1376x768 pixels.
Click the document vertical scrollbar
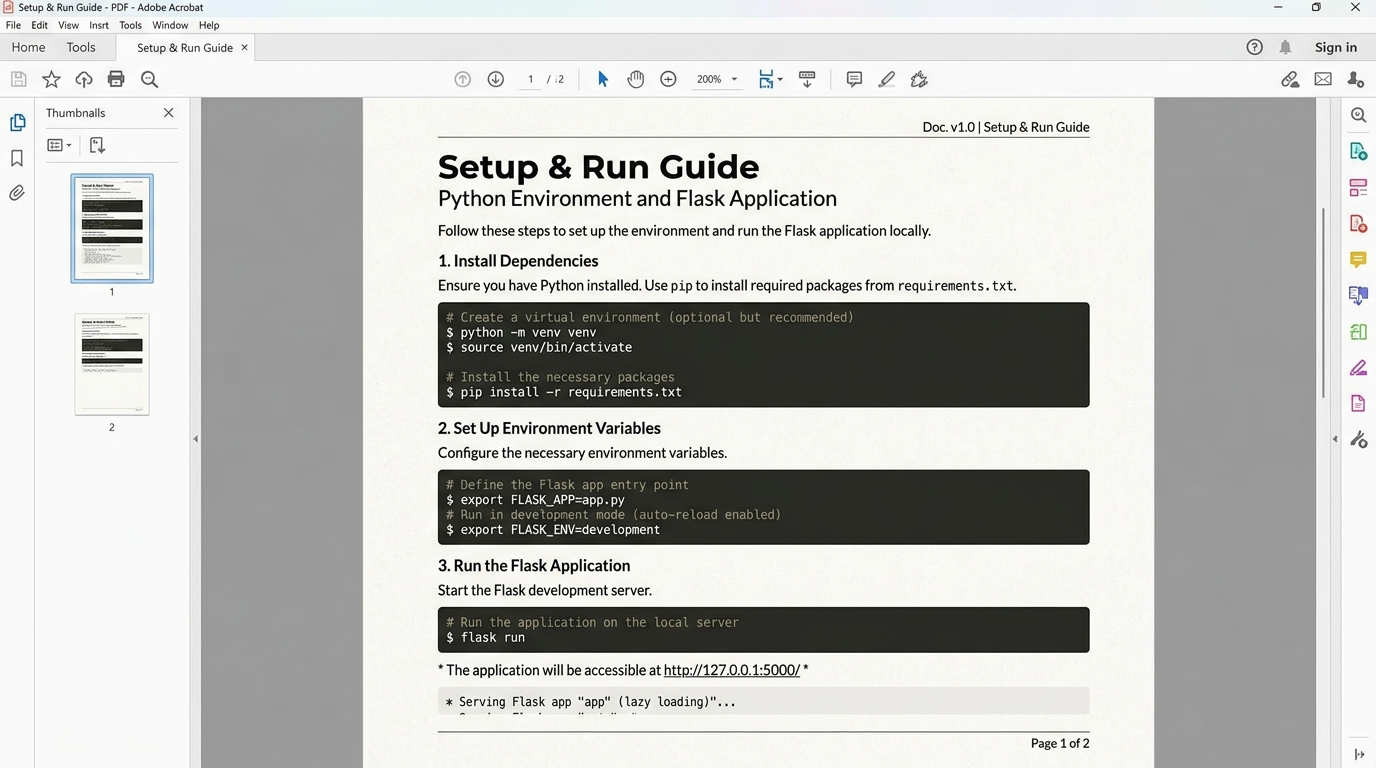pyautogui.click(x=1323, y=303)
